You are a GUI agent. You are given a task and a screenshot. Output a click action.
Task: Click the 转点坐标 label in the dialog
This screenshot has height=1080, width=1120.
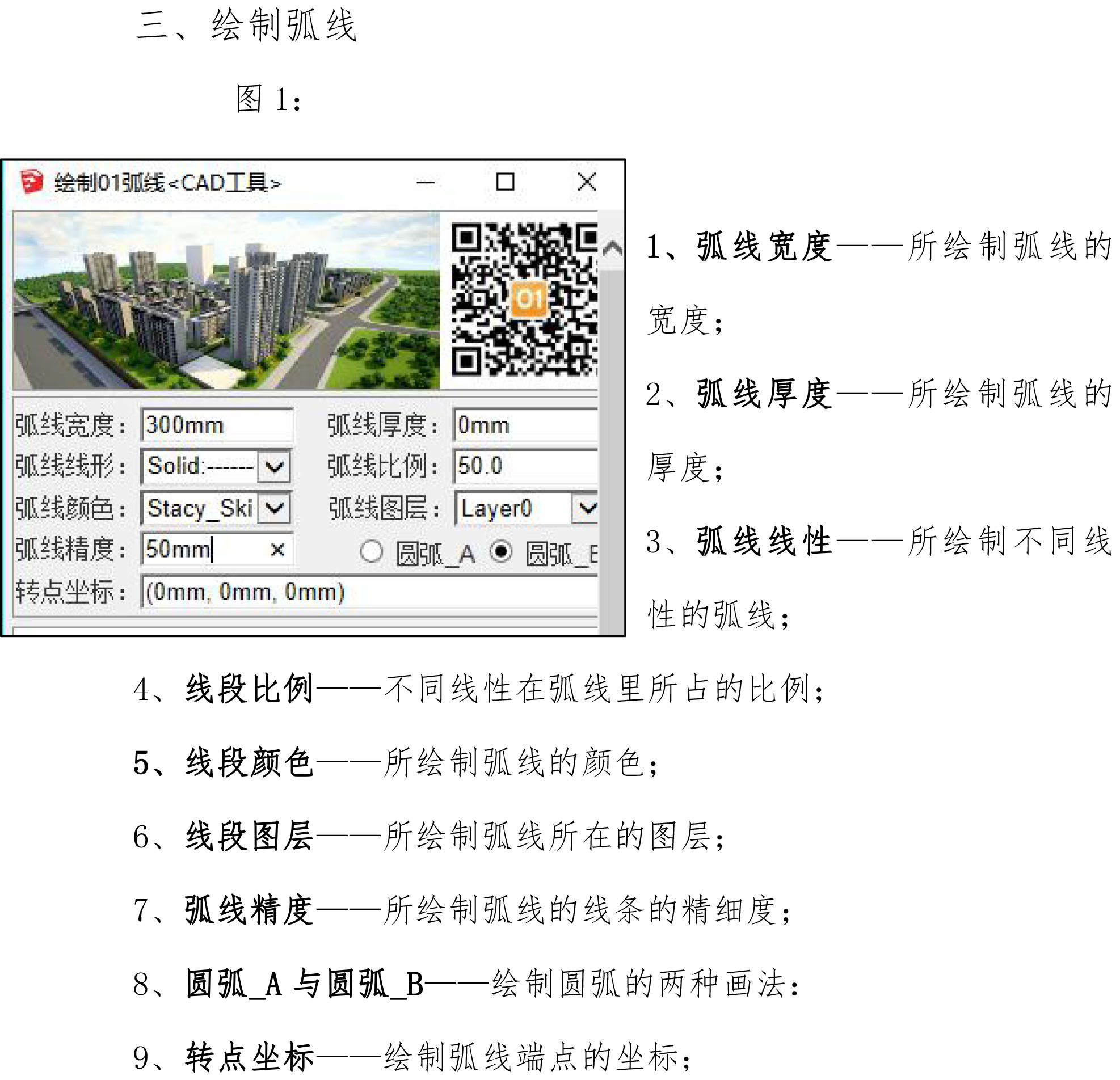pos(71,592)
